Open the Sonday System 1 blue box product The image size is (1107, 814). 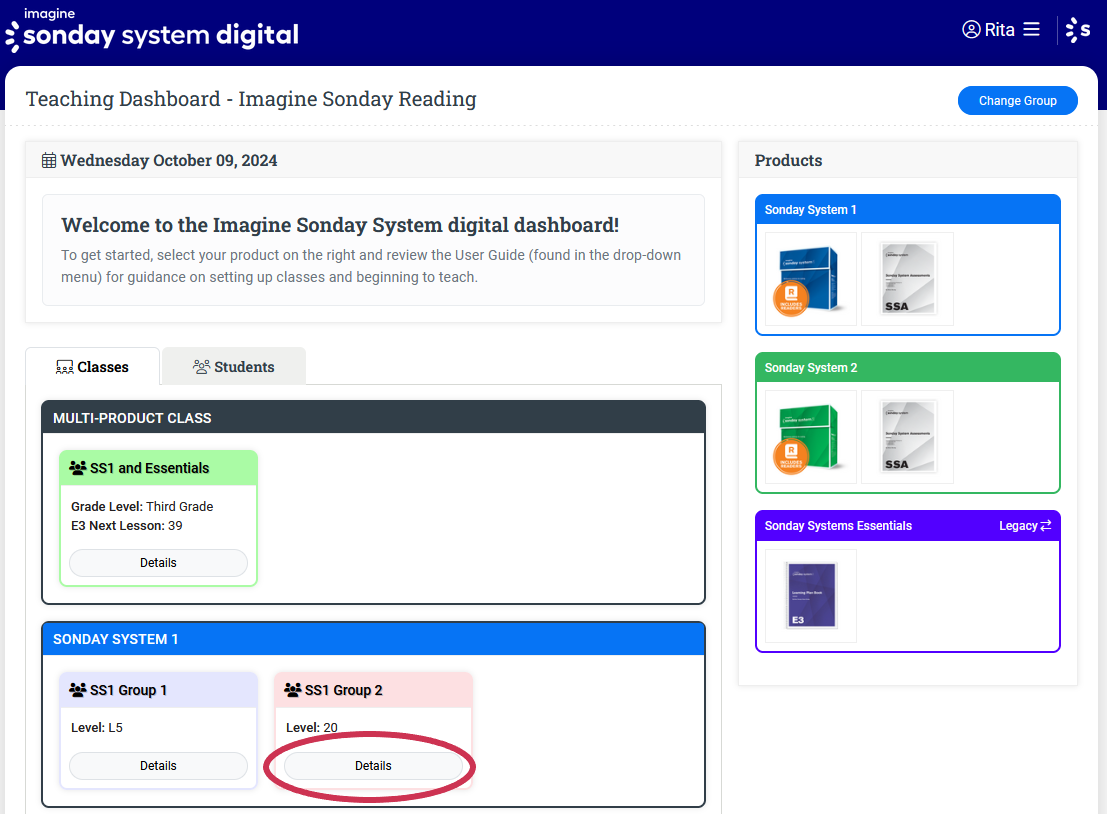coord(811,279)
